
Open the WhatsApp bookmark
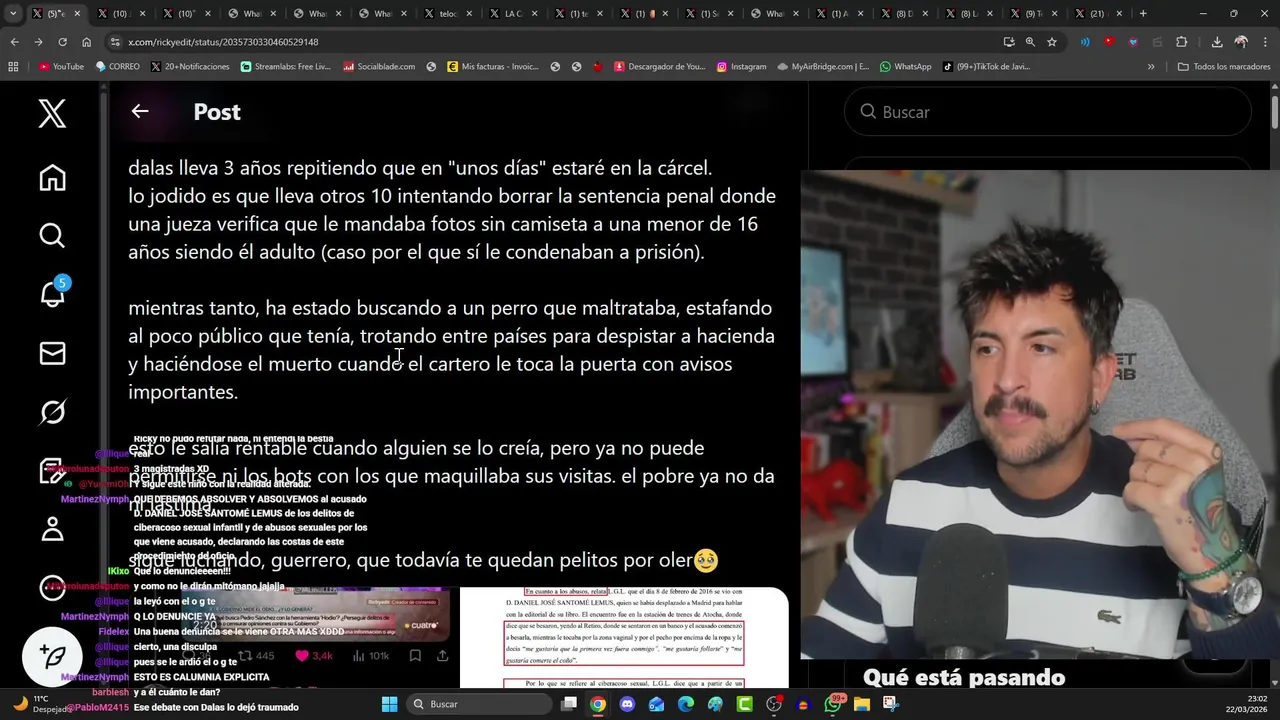[906, 67]
